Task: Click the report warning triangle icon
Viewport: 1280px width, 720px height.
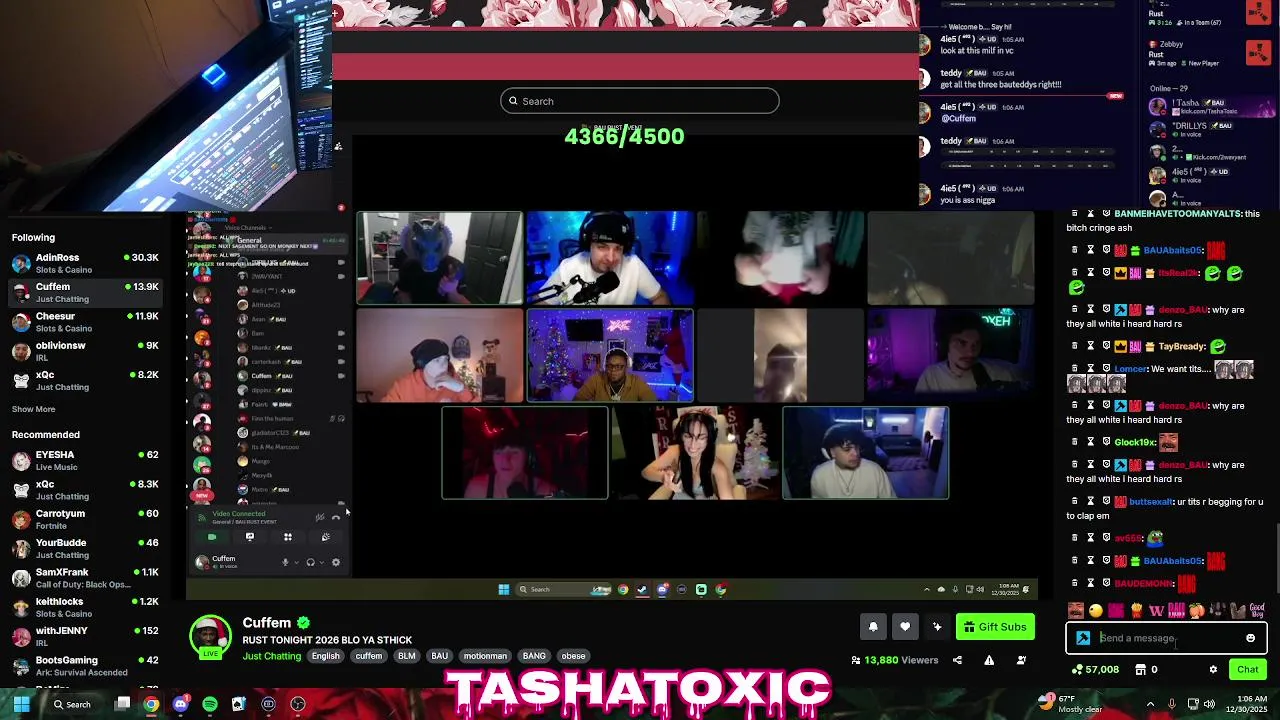Action: [x=989, y=660]
